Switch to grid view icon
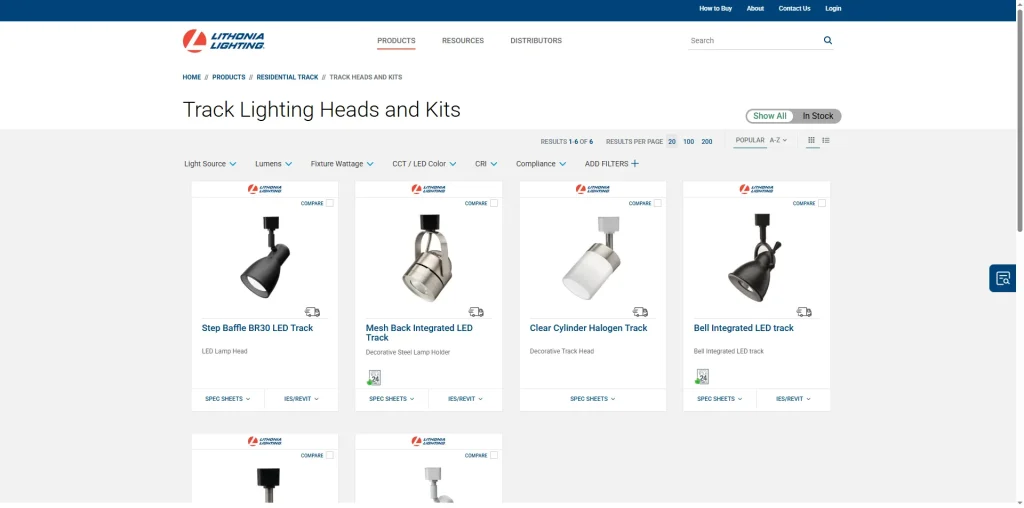The height and width of the screenshot is (508, 1024). pyautogui.click(x=812, y=140)
